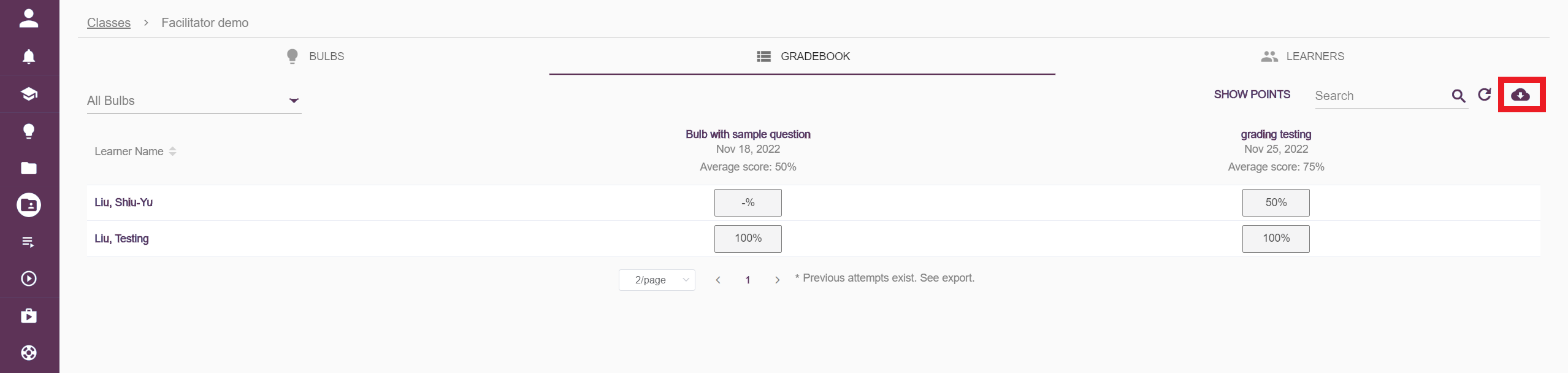
Task: Go to next page chevron
Action: coord(777,280)
